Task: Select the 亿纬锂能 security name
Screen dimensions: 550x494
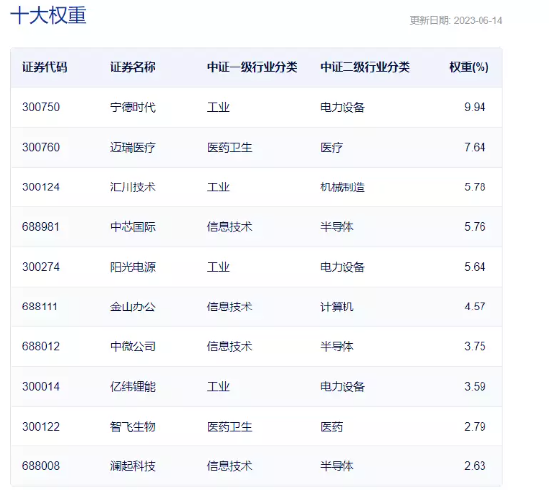Action: tap(133, 387)
